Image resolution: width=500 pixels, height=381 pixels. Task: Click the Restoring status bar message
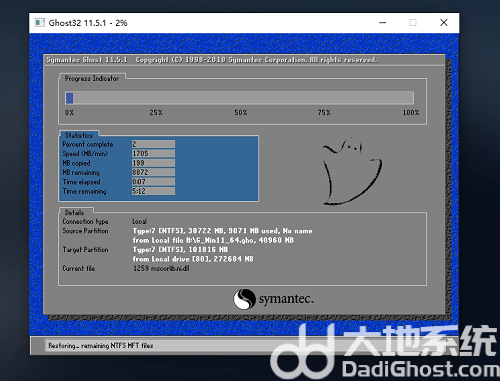[x=101, y=346]
